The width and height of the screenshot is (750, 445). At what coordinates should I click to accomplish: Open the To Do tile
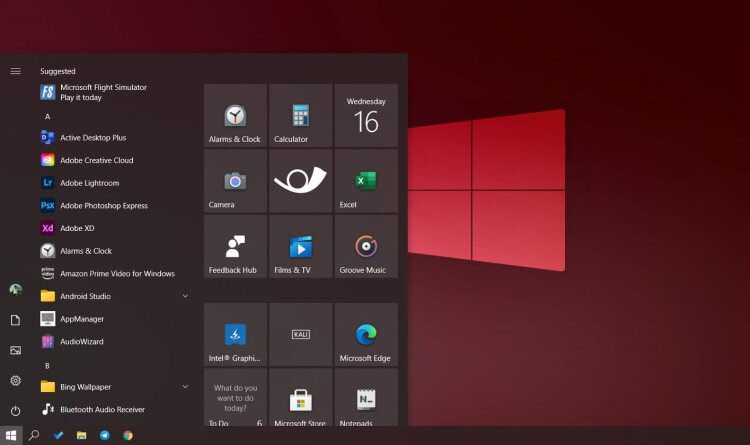(235, 398)
